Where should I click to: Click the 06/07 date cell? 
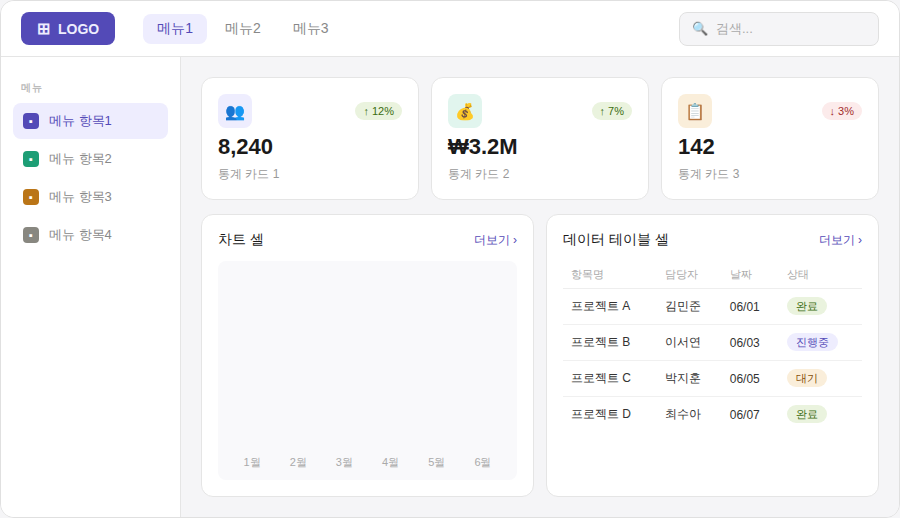(x=744, y=415)
